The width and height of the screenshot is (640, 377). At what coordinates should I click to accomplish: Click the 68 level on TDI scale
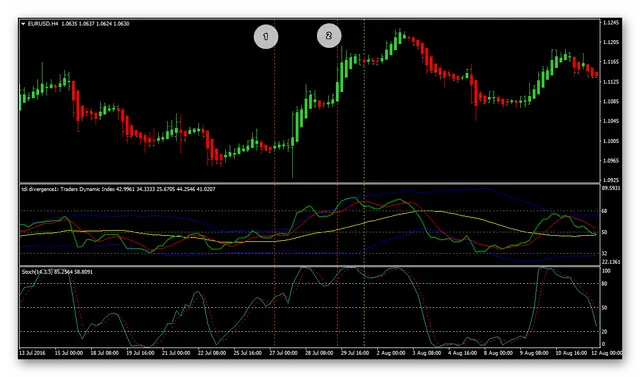[x=605, y=211]
